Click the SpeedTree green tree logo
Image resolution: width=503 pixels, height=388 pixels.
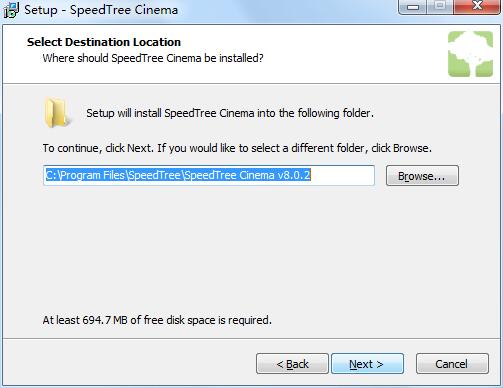click(470, 54)
